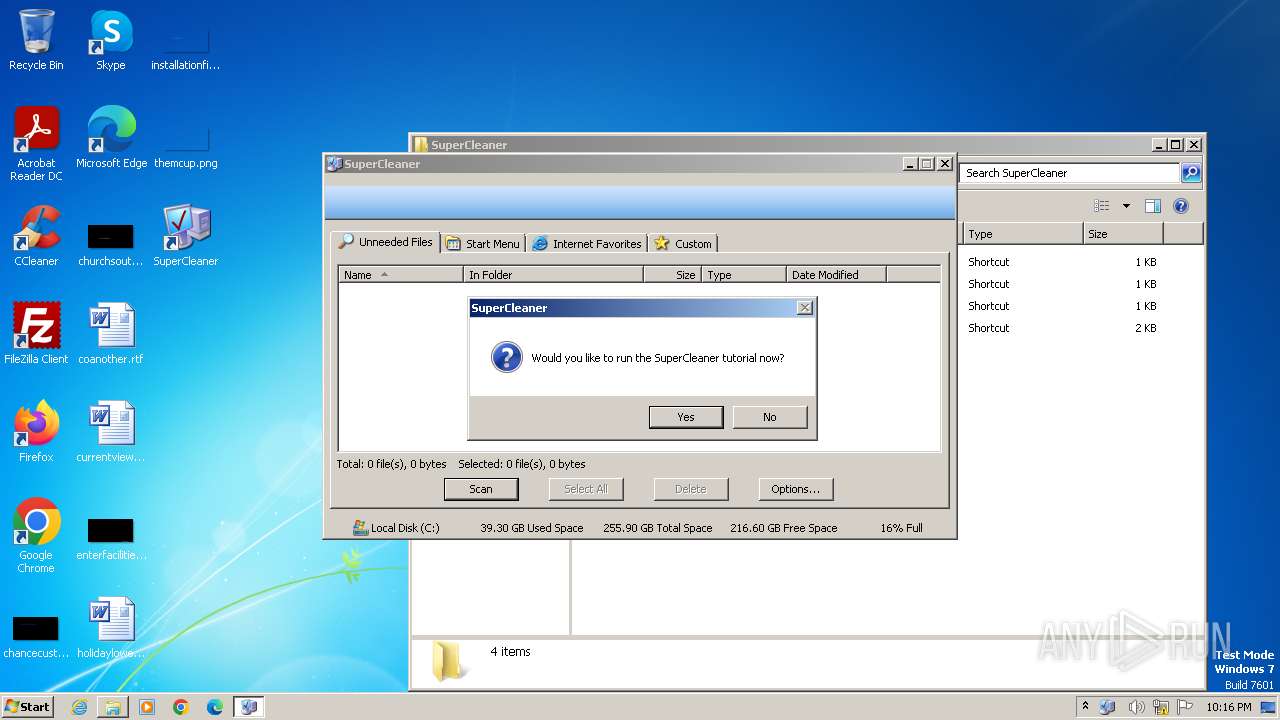Click the Explorer search field
Screen dimensions: 1280x720
click(1069, 173)
